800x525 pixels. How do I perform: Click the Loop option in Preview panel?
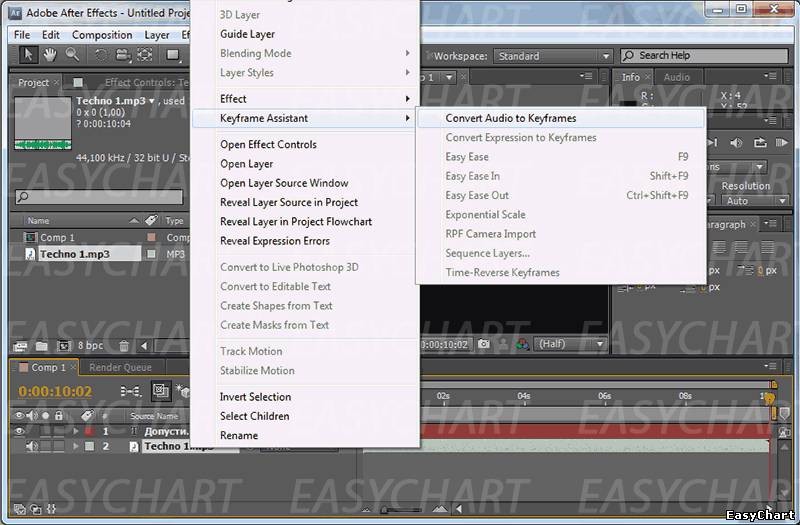coord(760,143)
